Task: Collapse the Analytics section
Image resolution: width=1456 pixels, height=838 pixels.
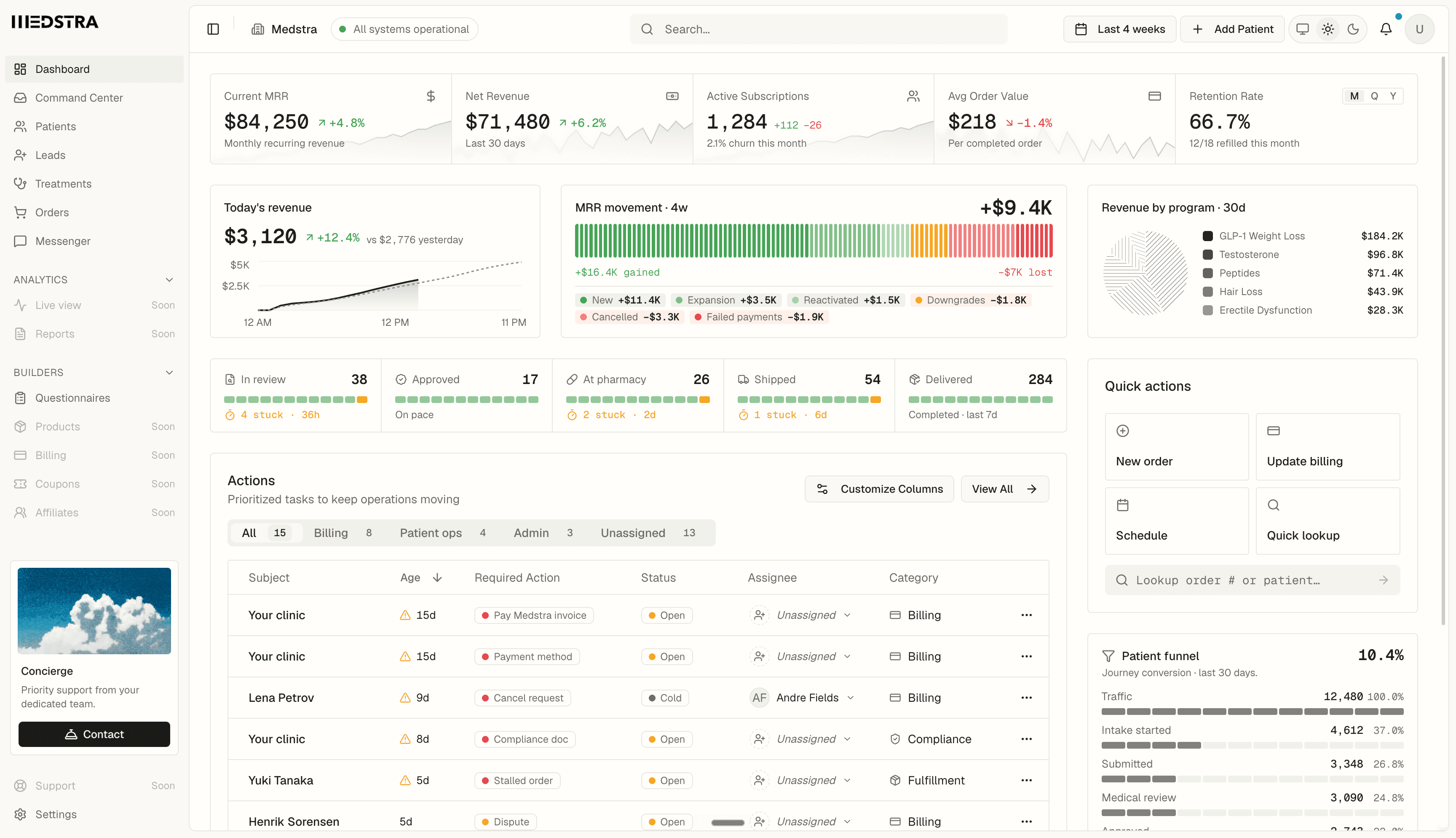Action: (169, 280)
